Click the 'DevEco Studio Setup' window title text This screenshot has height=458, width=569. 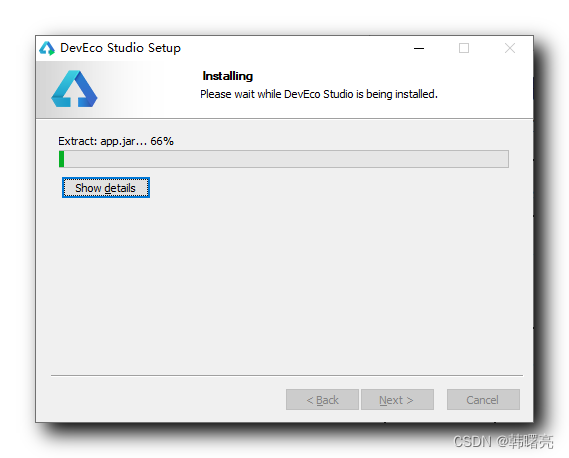tap(120, 48)
